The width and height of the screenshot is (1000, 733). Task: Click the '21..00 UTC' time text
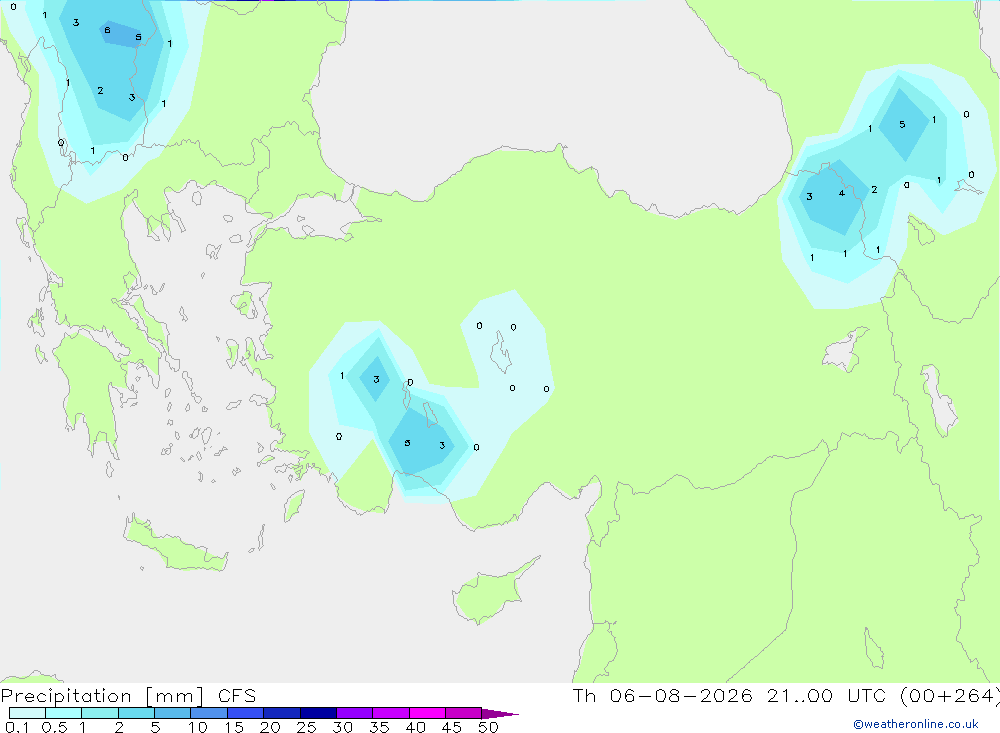point(827,696)
